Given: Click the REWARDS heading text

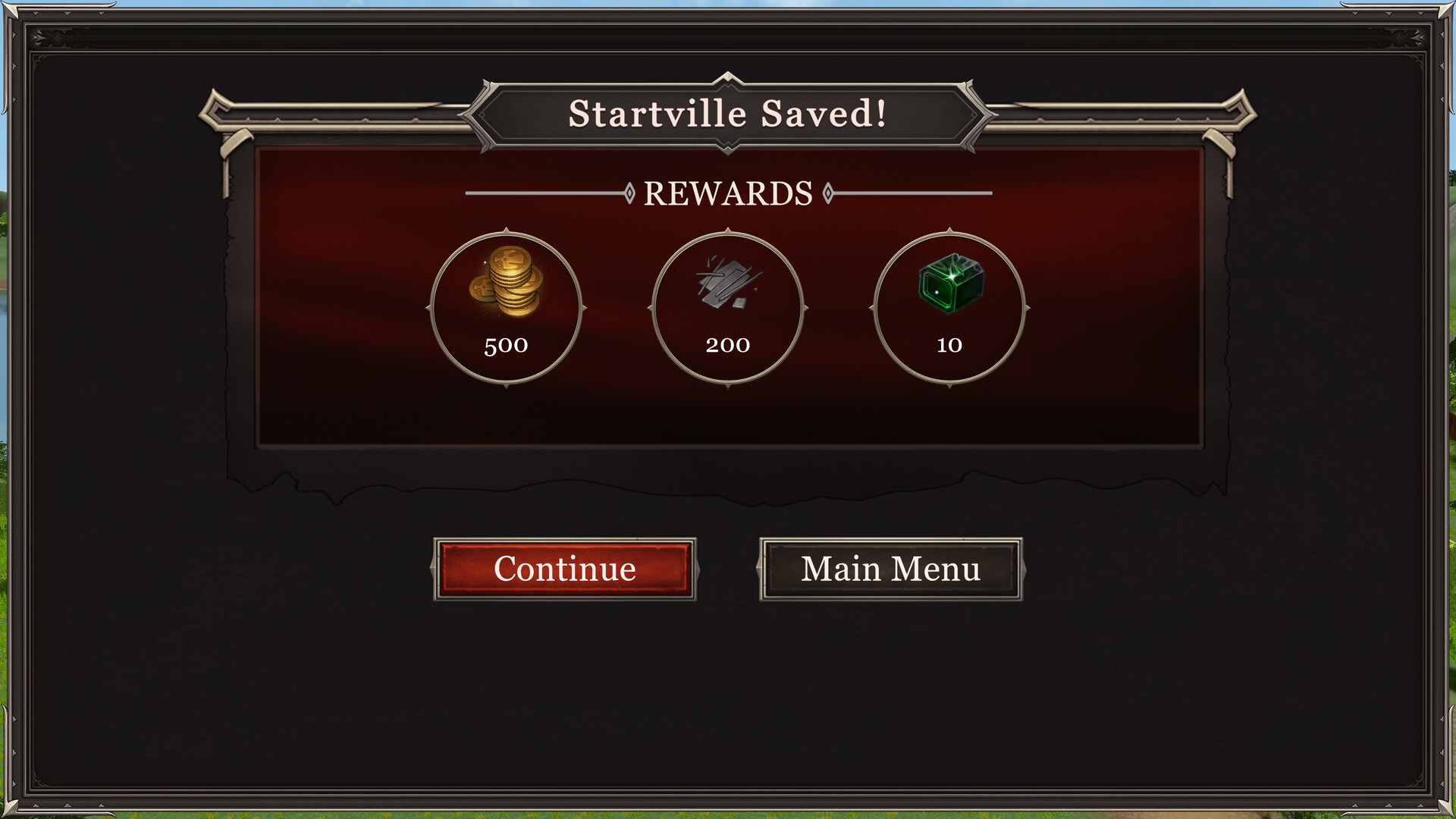Looking at the screenshot, I should 728,193.
